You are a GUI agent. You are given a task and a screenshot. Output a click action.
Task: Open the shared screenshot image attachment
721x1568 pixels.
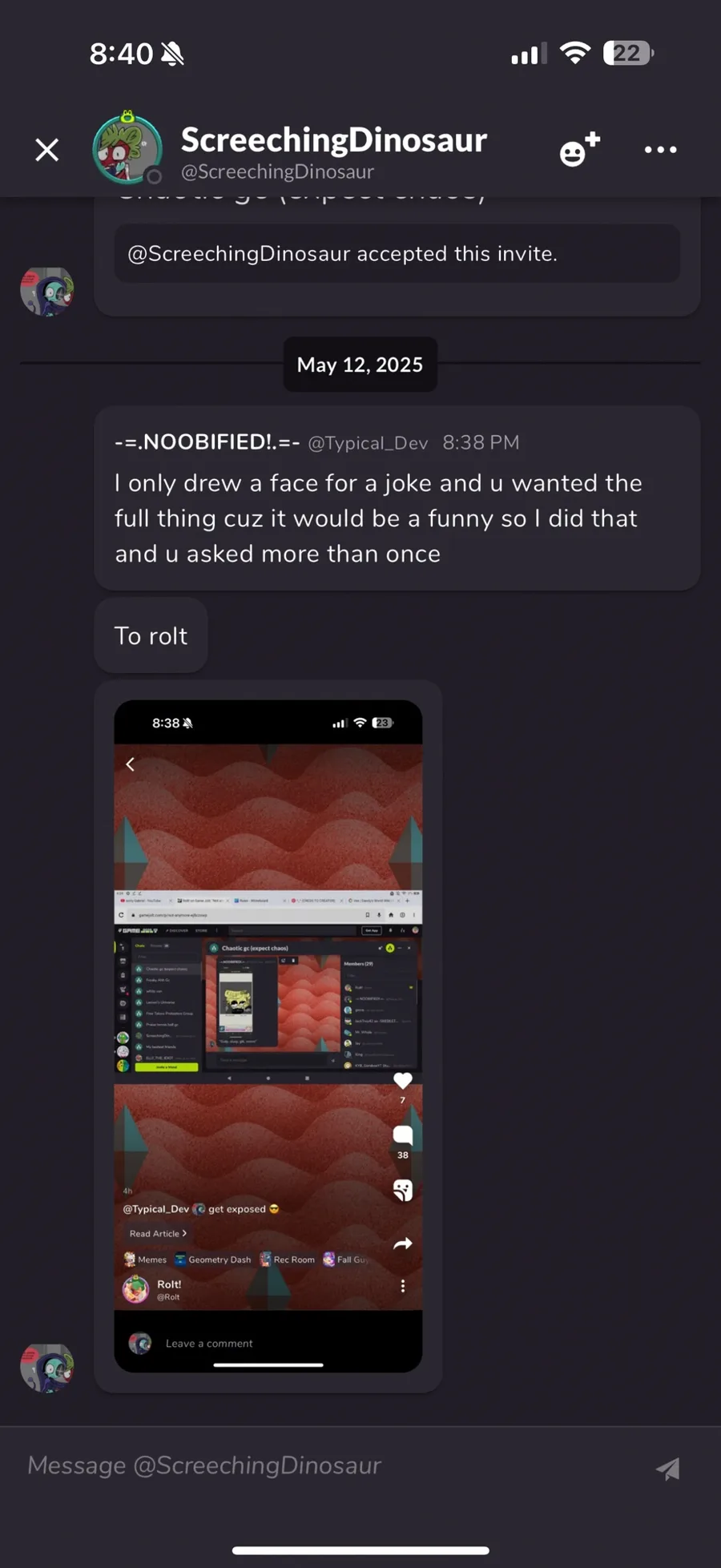click(x=268, y=1036)
